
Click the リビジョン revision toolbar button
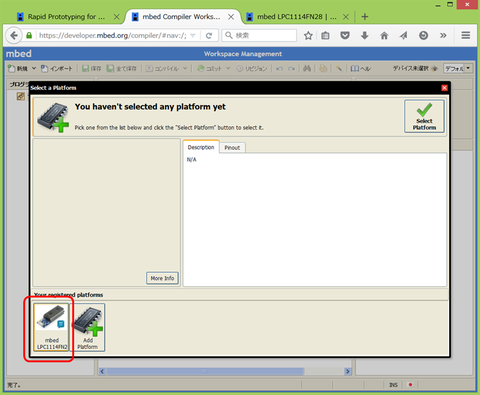(x=252, y=68)
